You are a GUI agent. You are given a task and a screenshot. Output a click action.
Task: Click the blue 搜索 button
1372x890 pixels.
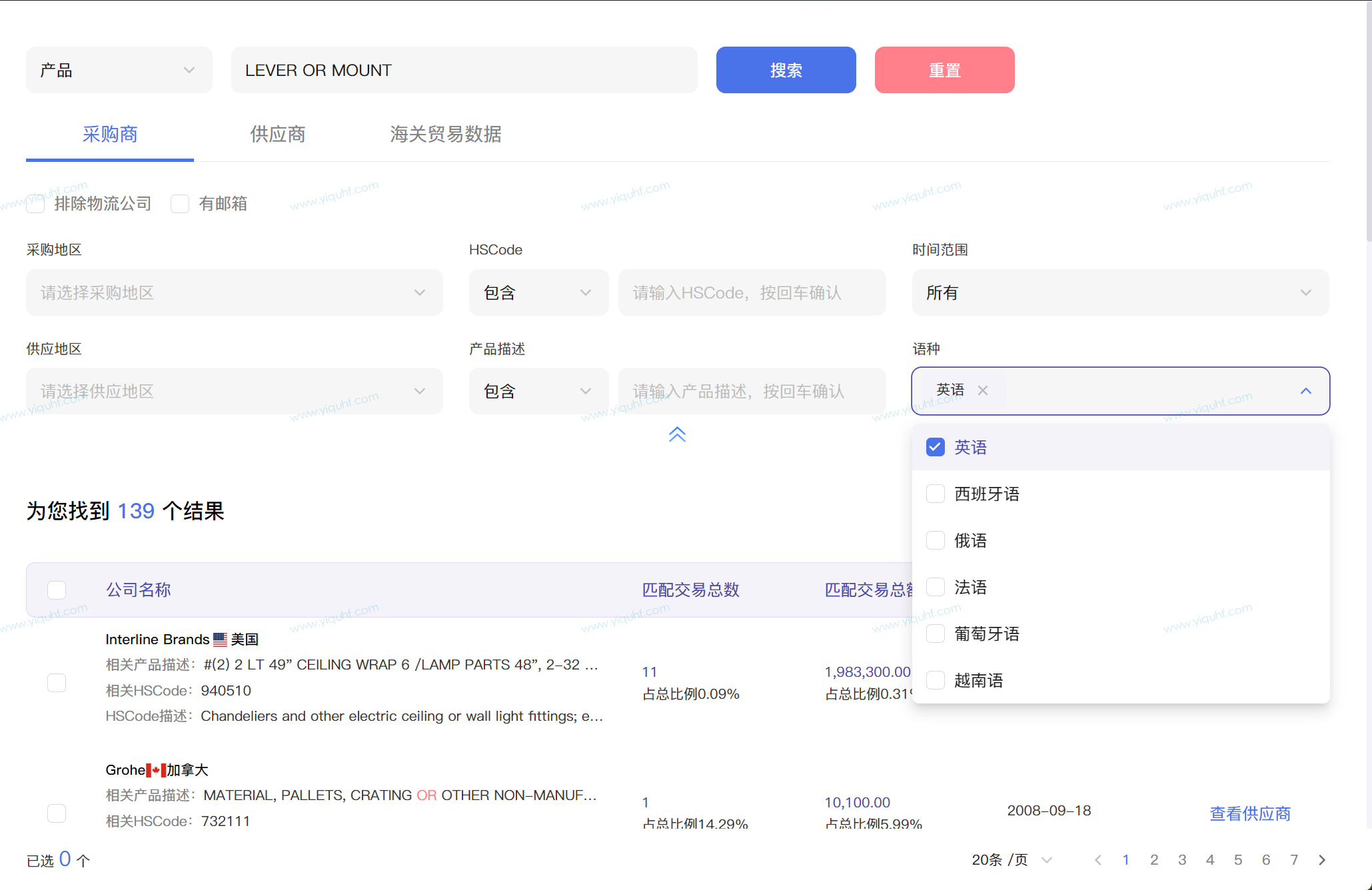(786, 70)
